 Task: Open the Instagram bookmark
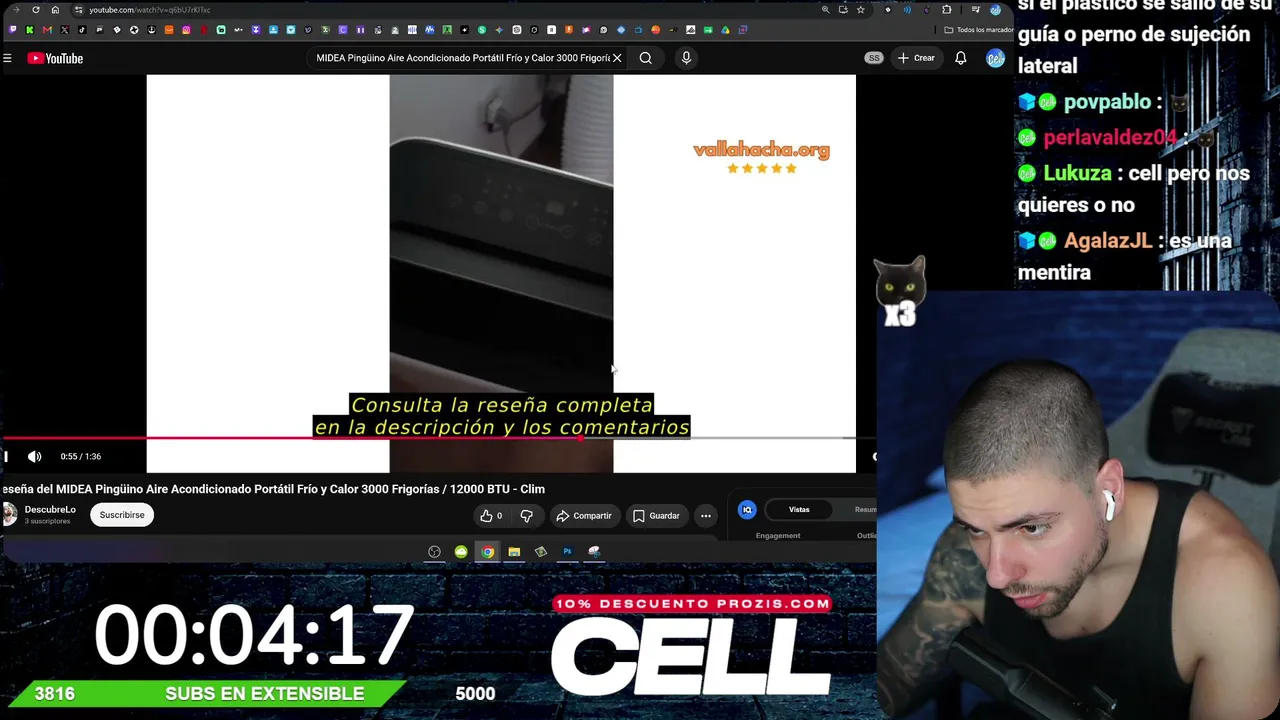tap(186, 30)
